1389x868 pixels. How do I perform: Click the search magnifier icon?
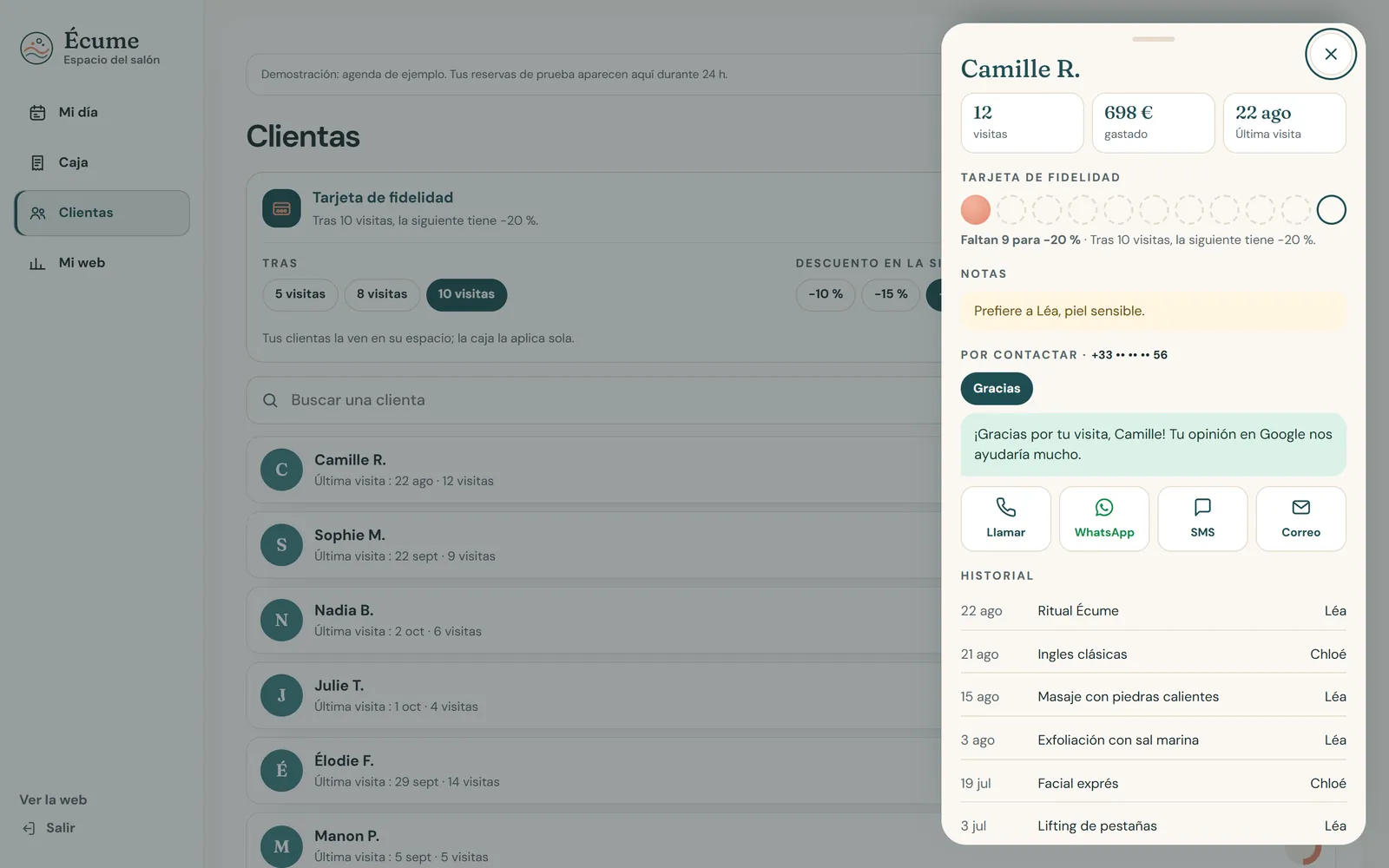[270, 400]
